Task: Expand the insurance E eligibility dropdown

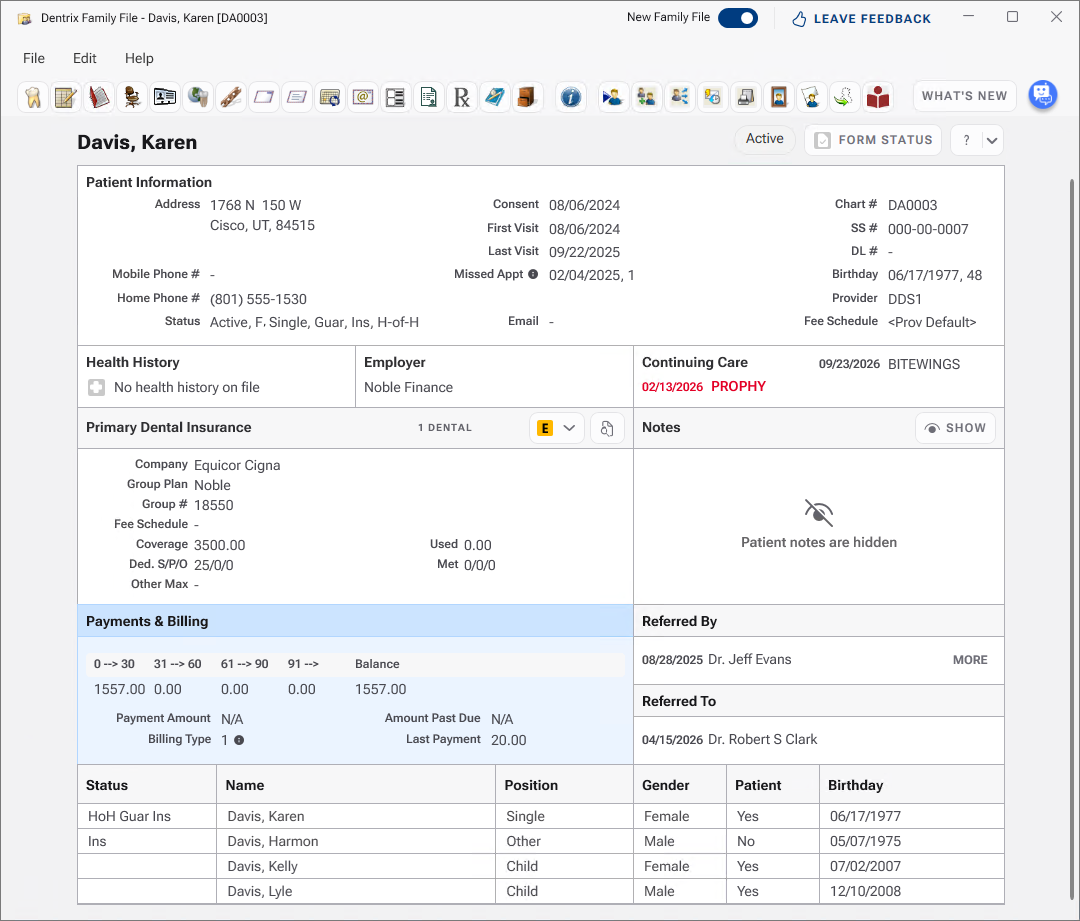Action: coord(557,428)
